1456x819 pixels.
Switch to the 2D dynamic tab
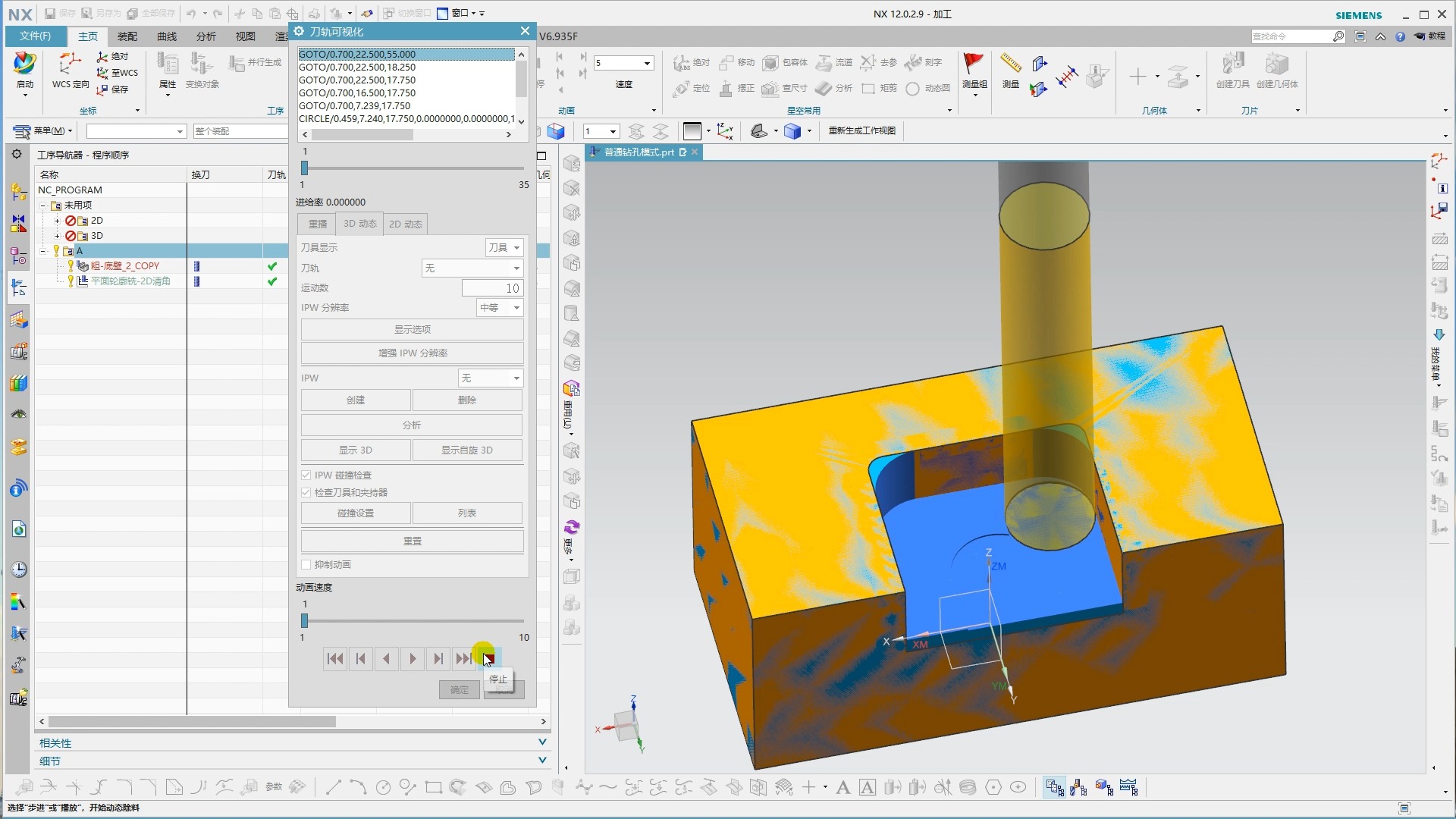[405, 224]
